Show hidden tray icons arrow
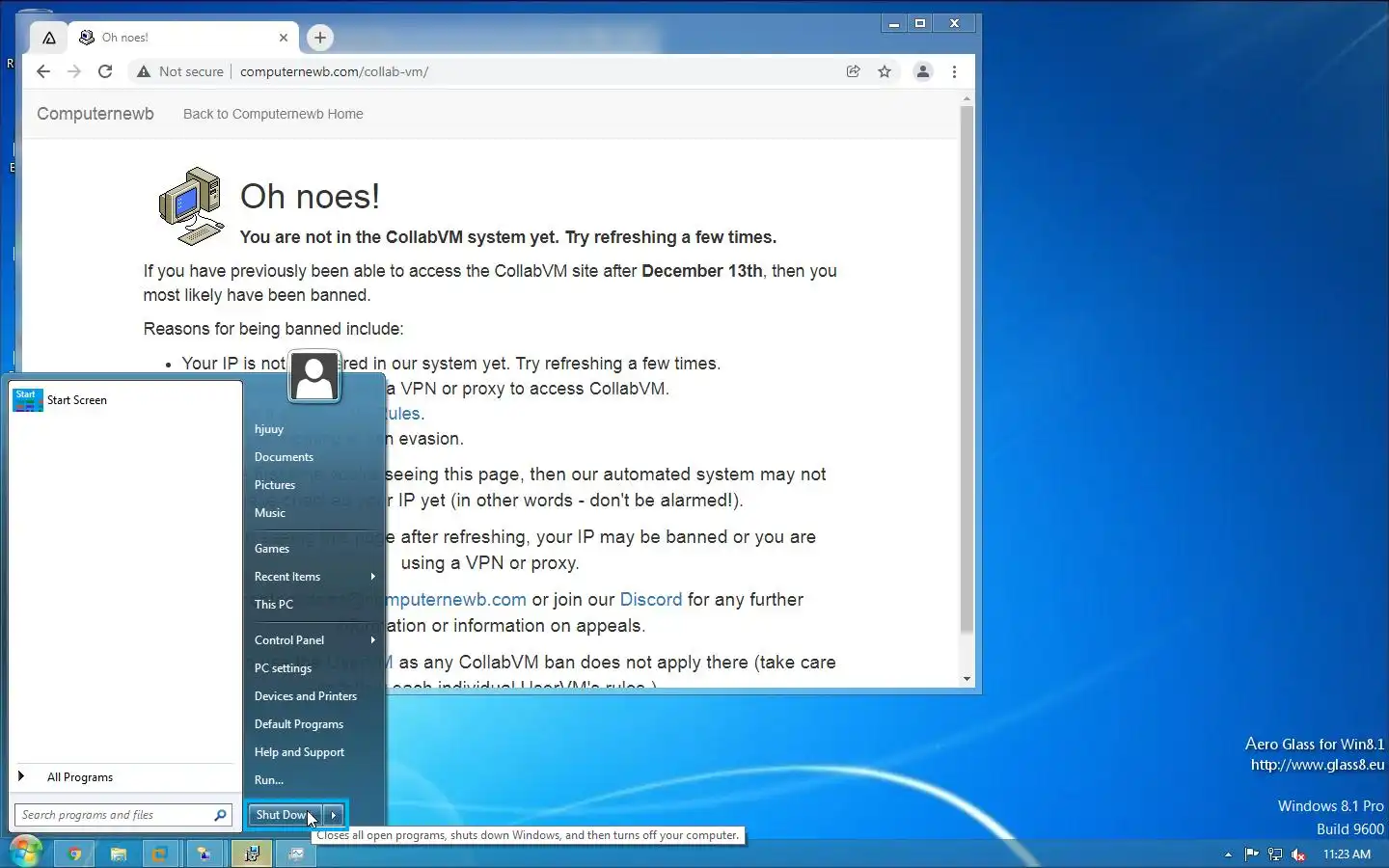 1228,854
